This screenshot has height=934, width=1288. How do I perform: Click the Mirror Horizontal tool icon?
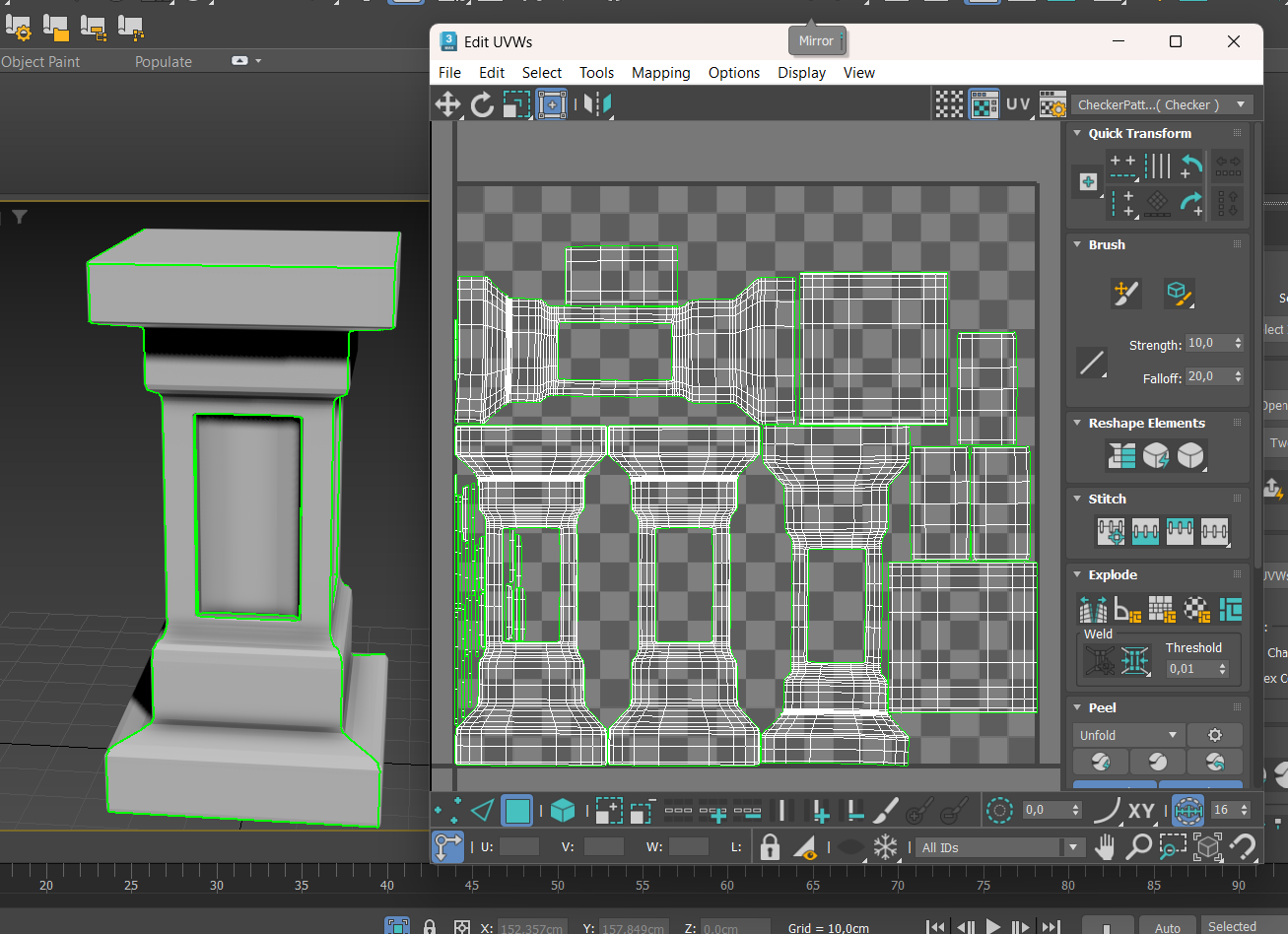pyautogui.click(x=597, y=104)
